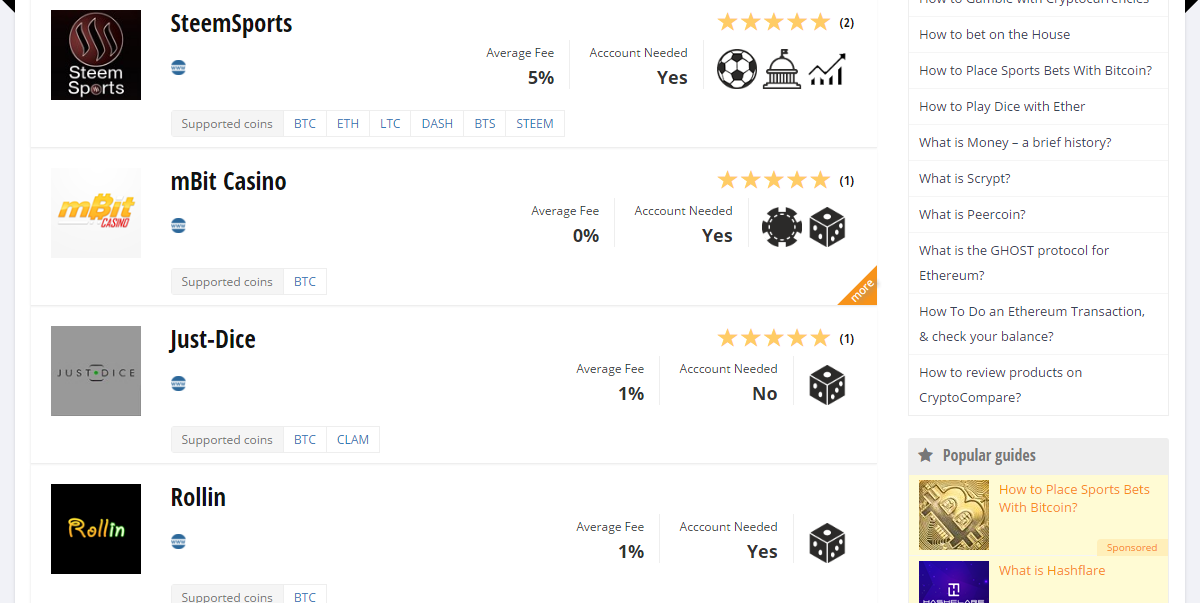The image size is (1200, 603).
Task: Open 'What is Scrypt?' guide link
Action: pos(965,178)
